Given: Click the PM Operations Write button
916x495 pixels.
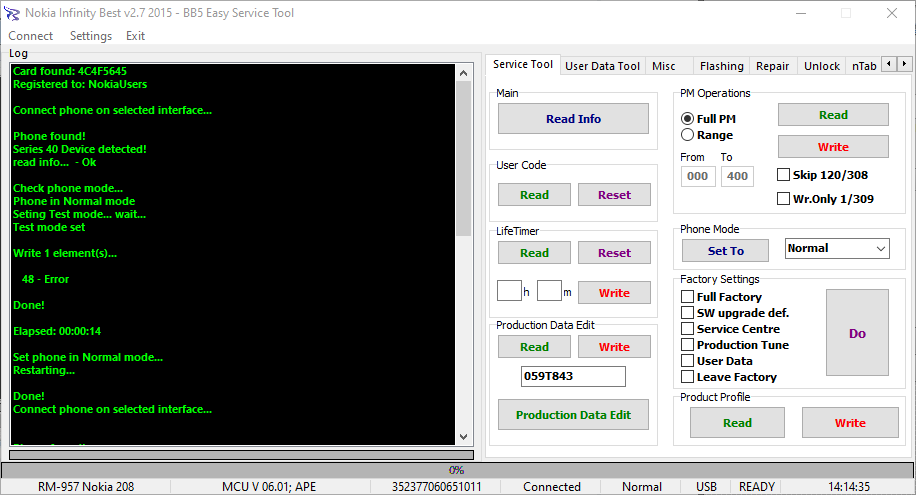Looking at the screenshot, I should [x=833, y=147].
